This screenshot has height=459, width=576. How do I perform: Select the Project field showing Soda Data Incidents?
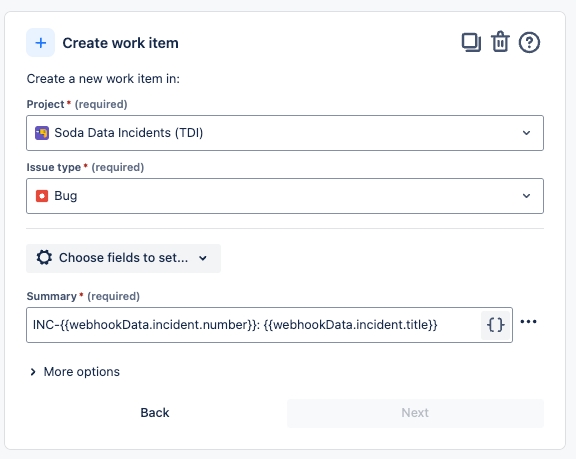point(285,133)
